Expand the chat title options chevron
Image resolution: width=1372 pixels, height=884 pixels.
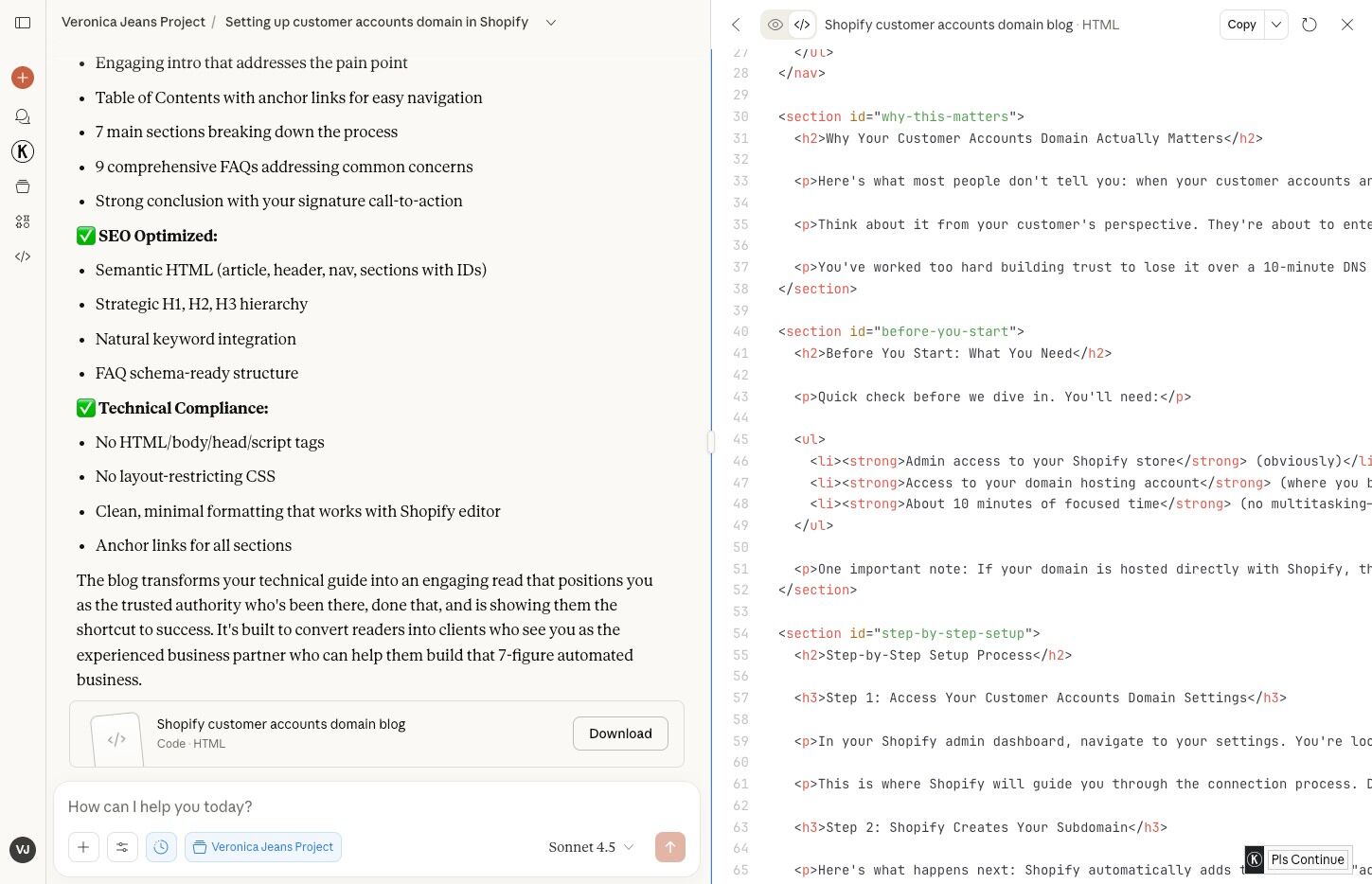click(551, 22)
